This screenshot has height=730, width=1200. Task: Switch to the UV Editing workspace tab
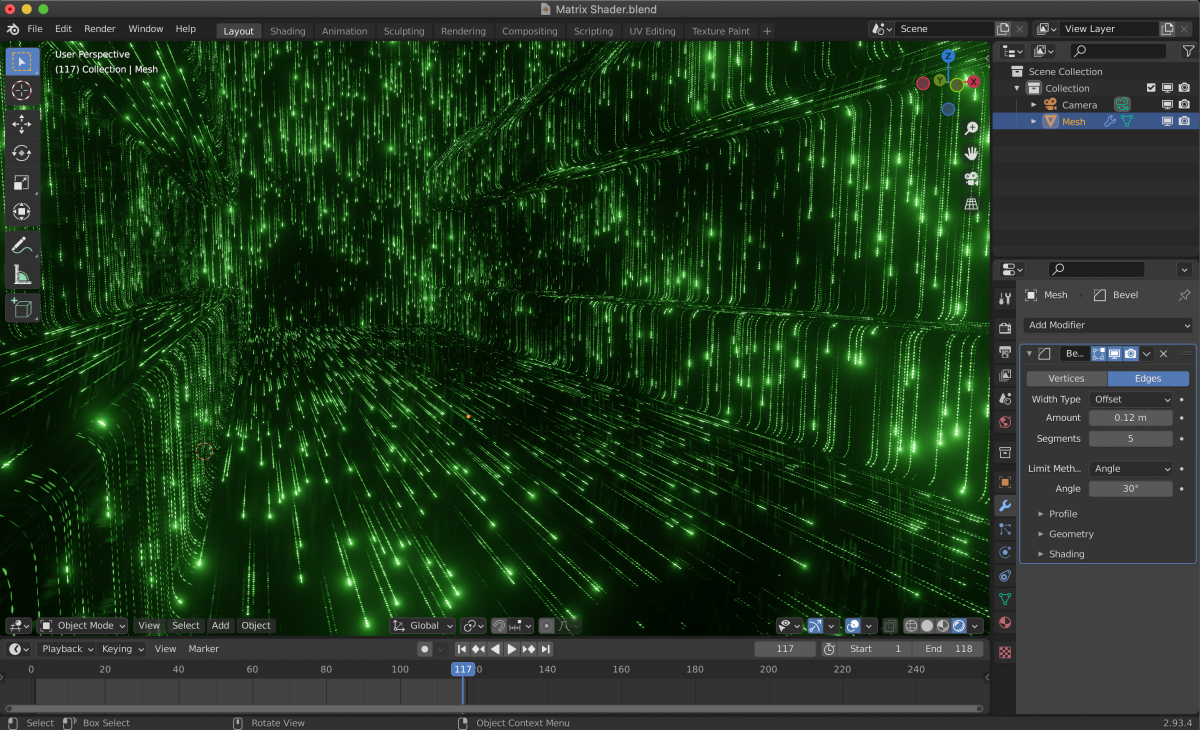pos(652,31)
